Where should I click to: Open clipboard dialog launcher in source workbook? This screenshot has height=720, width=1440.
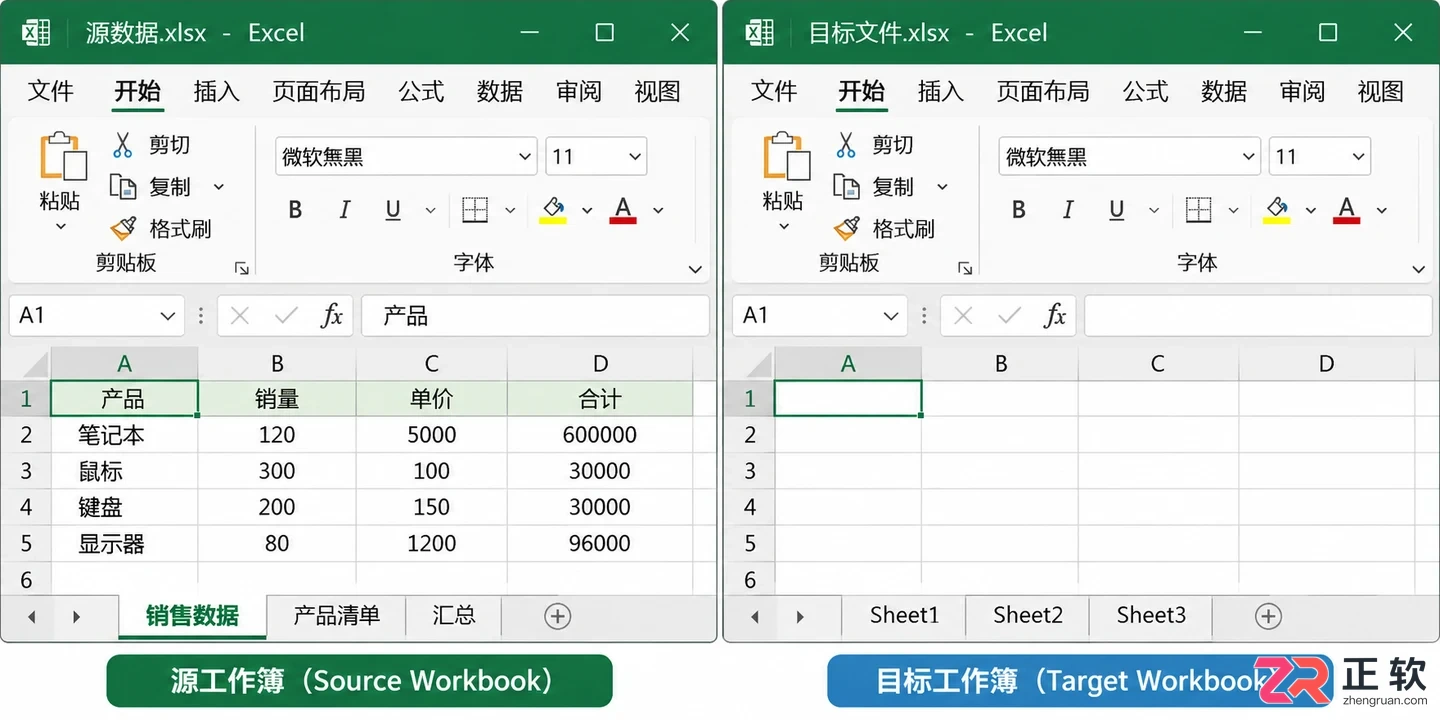[241, 268]
